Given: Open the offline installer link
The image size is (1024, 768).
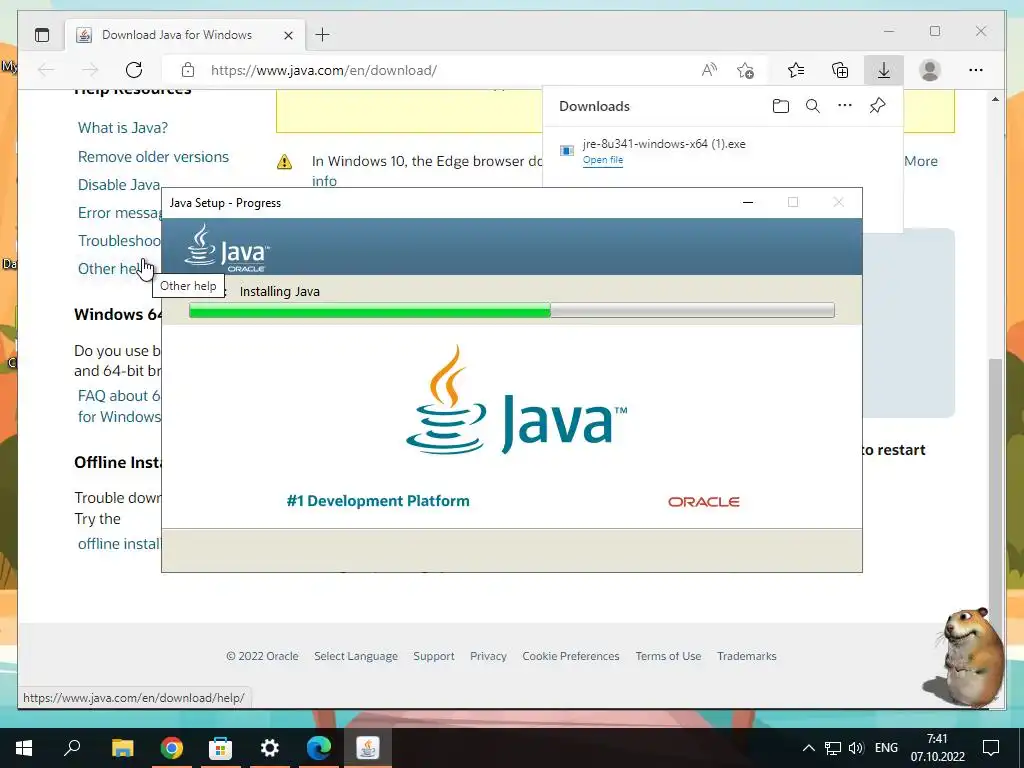Looking at the screenshot, I should pos(119,544).
